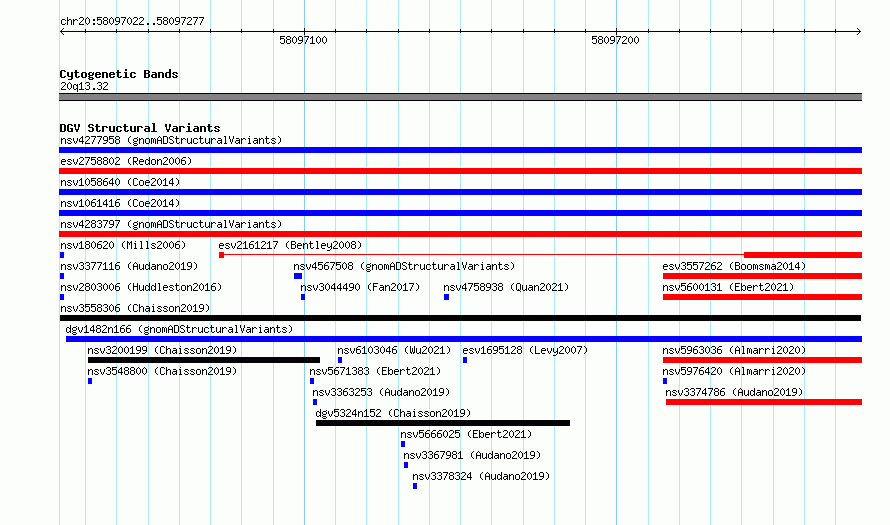Open nsv1061416 (Coe2014) variant label

pyautogui.click(x=120, y=203)
